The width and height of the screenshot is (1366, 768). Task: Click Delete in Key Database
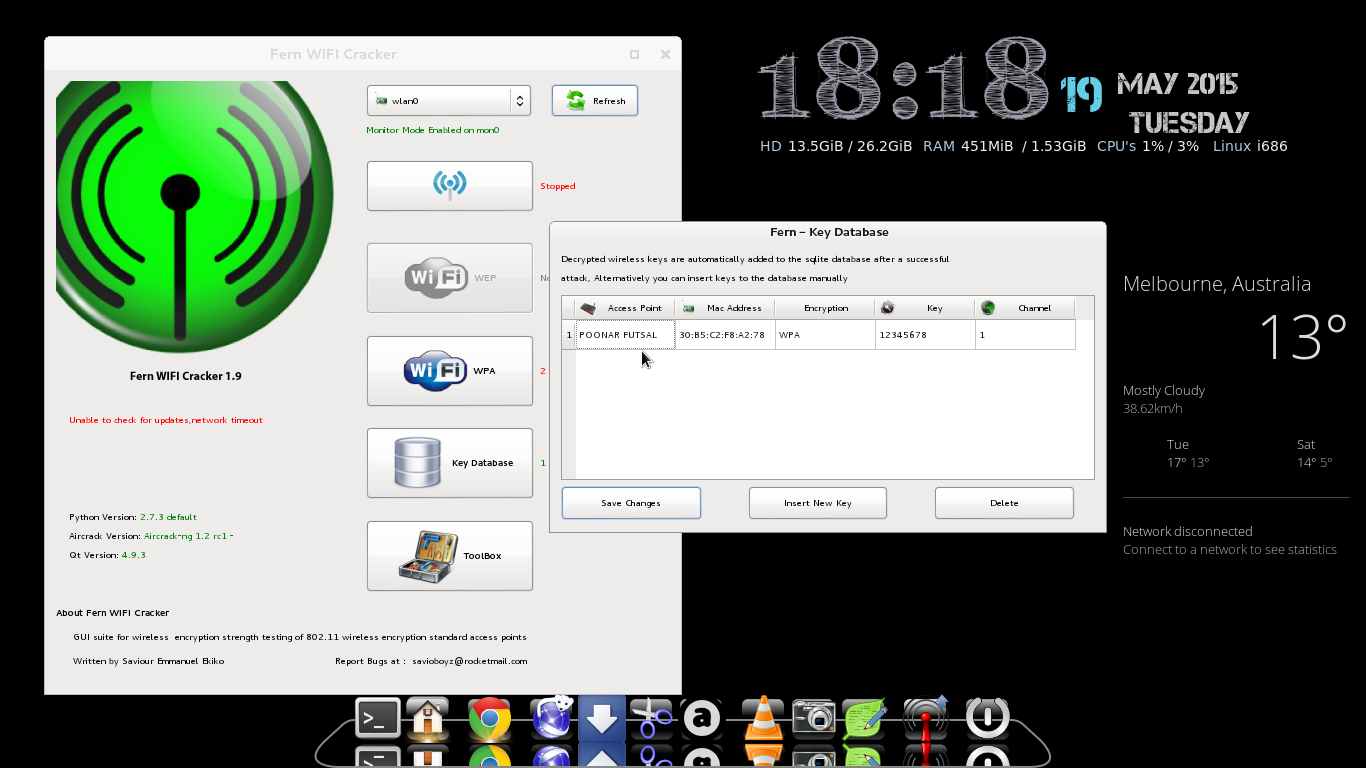(x=1004, y=503)
